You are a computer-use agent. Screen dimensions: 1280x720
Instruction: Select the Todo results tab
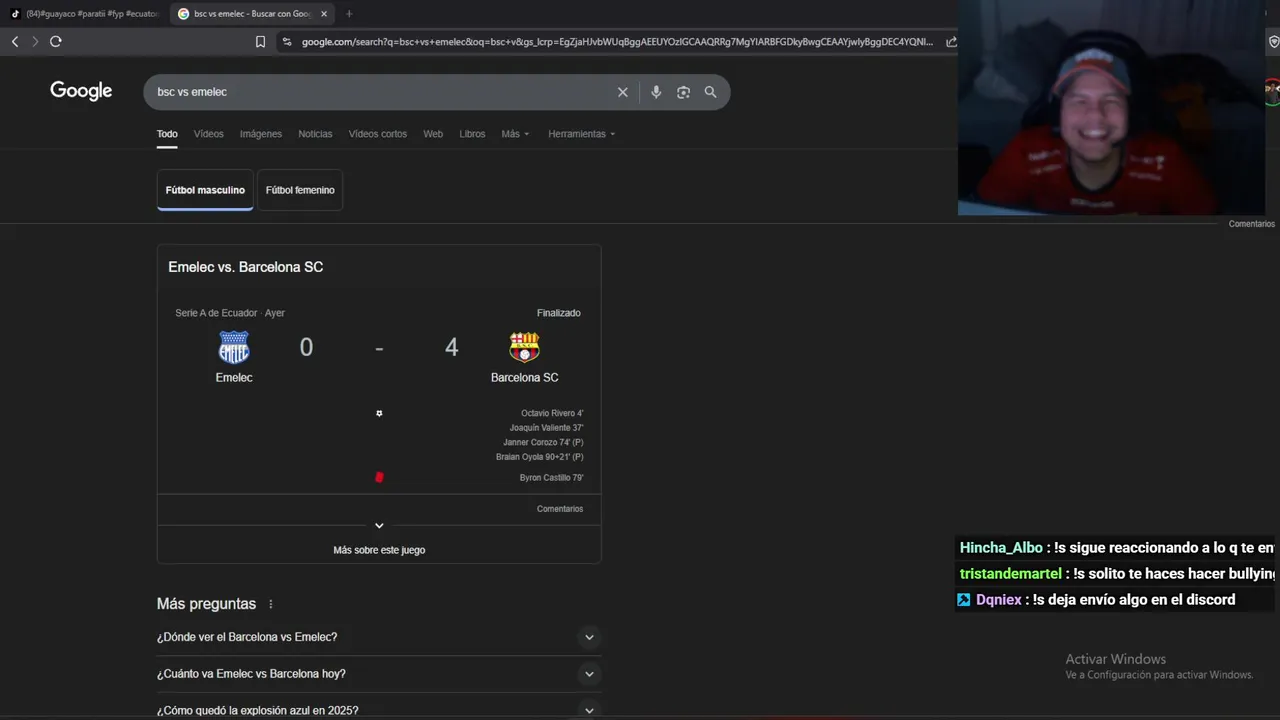point(167,134)
